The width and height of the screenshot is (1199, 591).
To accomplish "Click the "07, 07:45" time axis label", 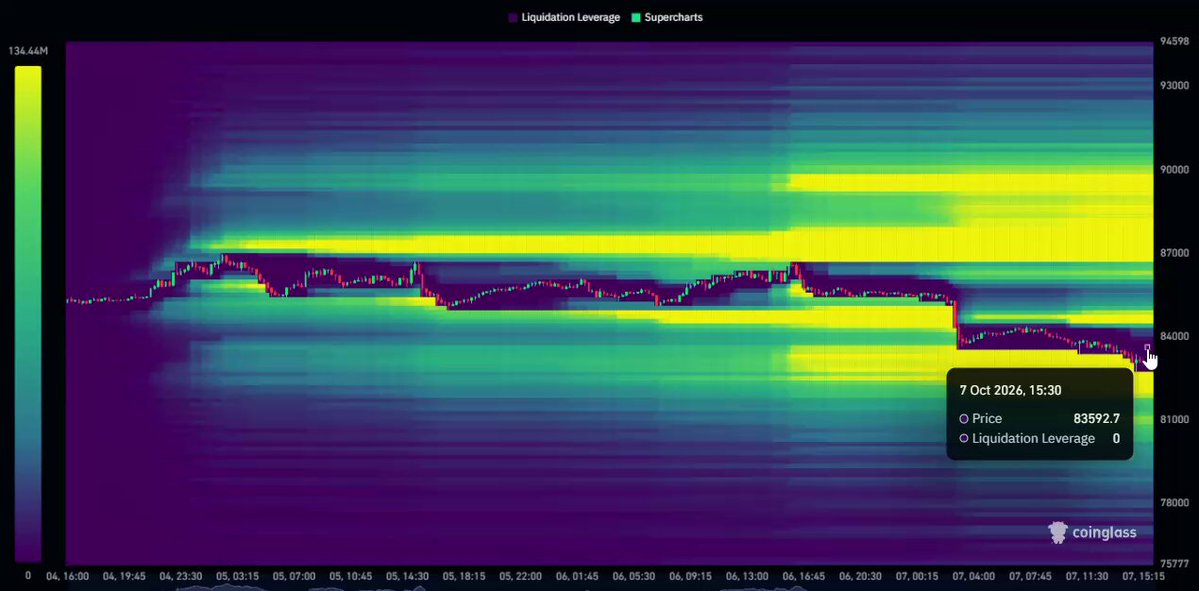I will pyautogui.click(x=1031, y=576).
